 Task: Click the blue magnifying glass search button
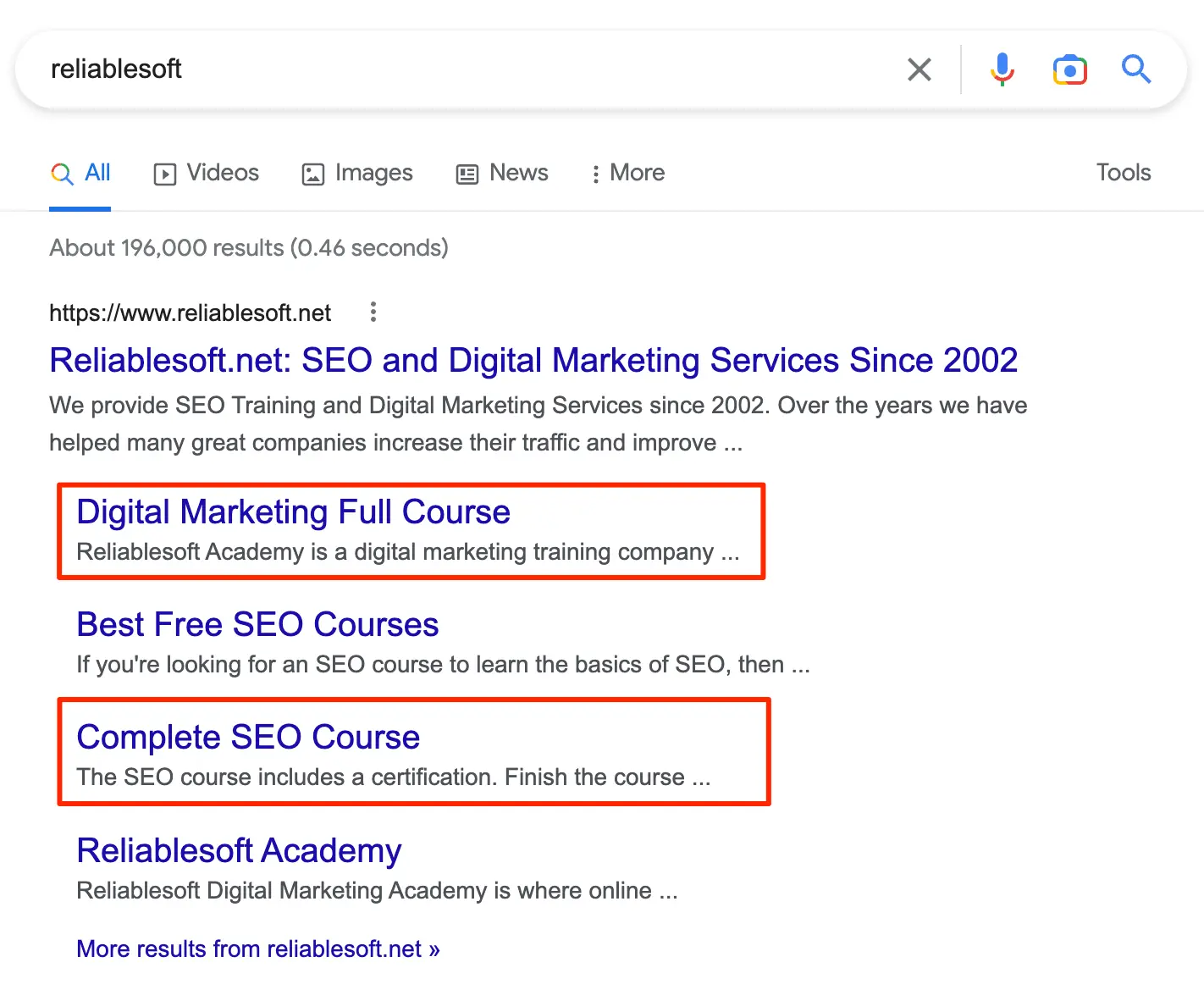[x=1135, y=69]
